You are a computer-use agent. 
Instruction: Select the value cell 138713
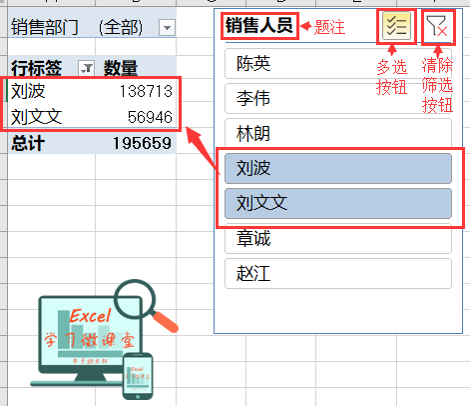tap(136, 91)
